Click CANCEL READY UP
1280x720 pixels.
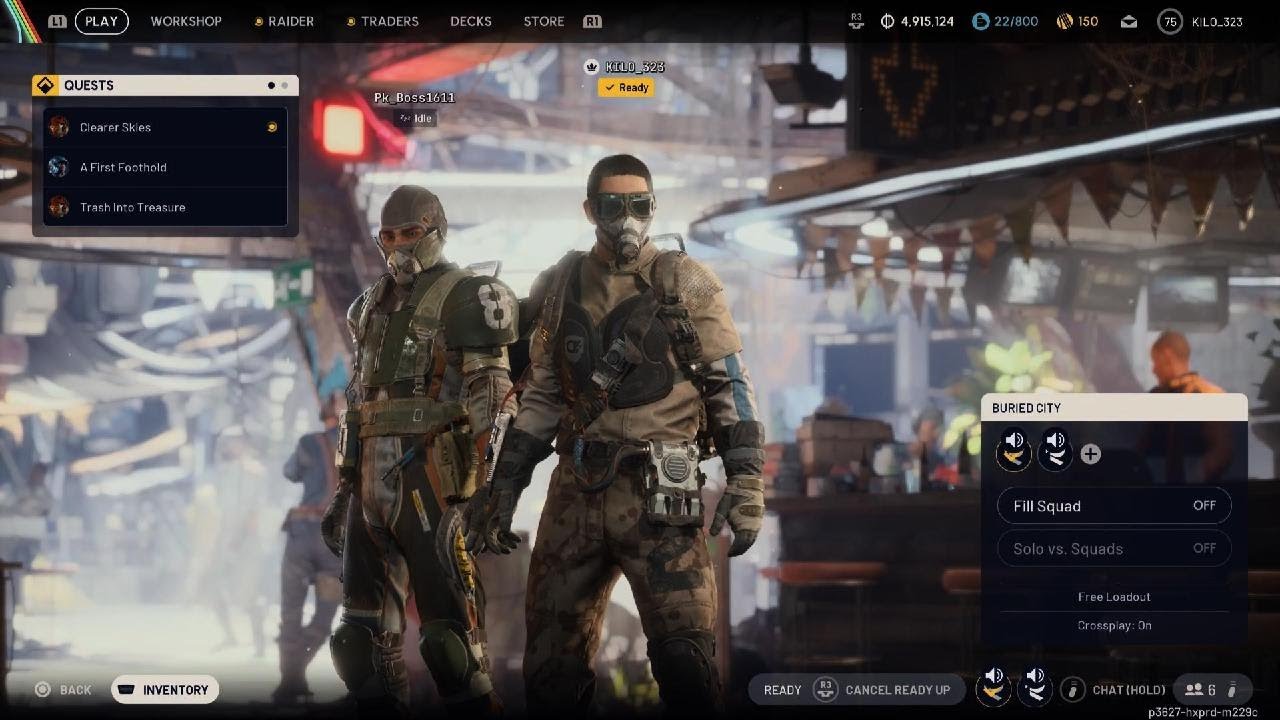[898, 690]
